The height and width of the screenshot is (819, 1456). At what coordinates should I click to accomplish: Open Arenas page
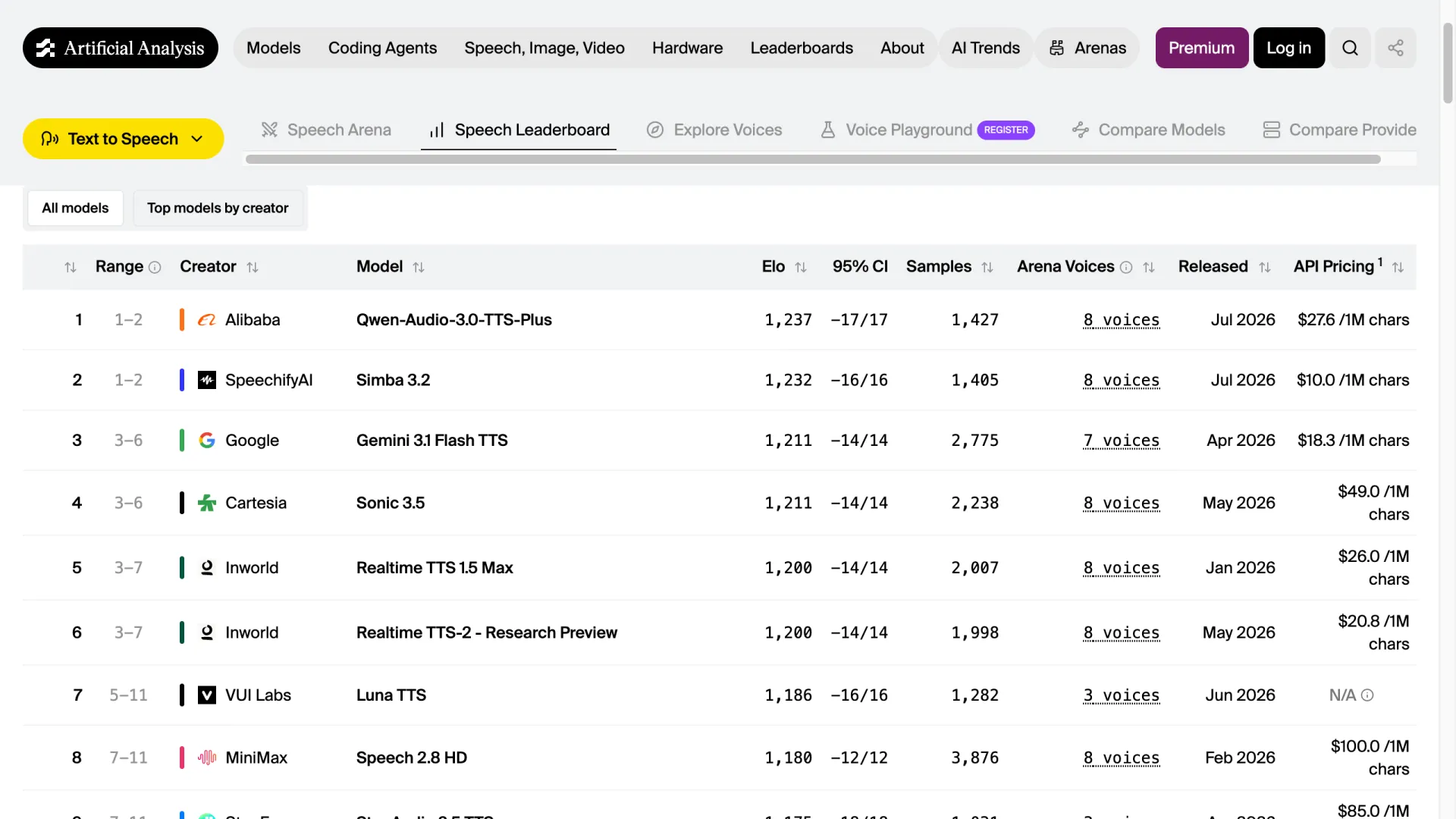coord(1087,48)
